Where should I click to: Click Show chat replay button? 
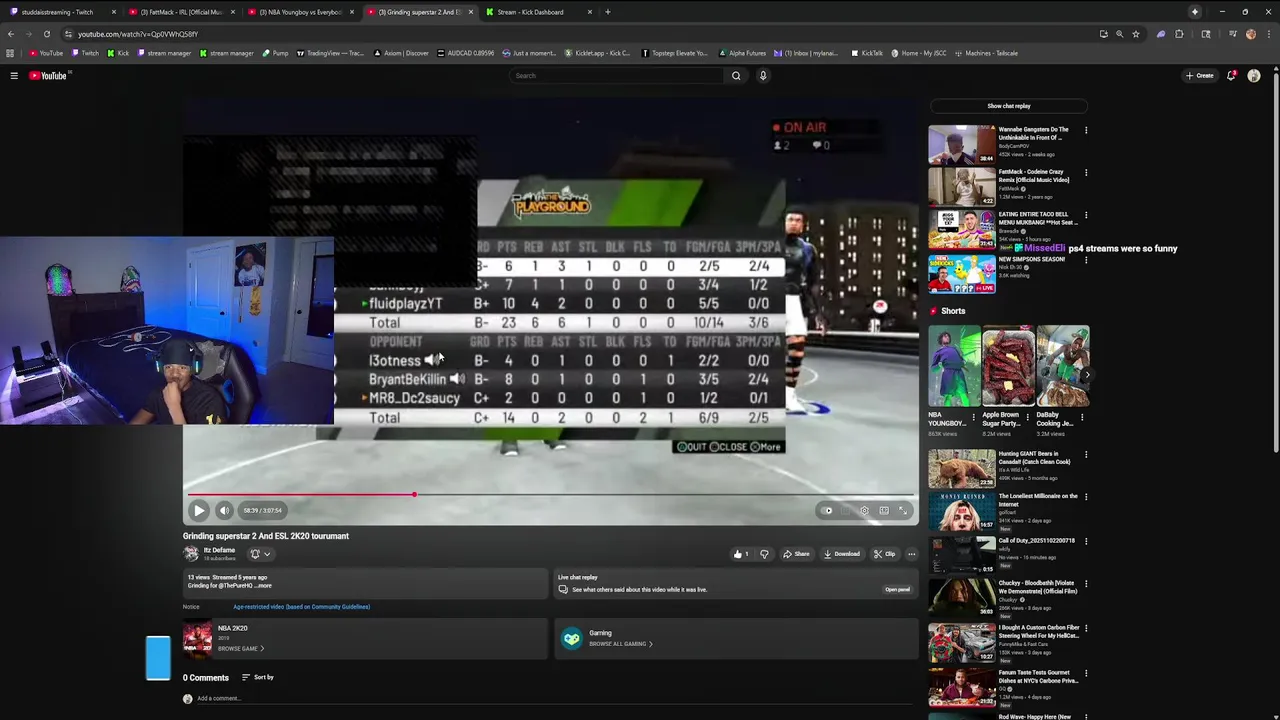(x=1009, y=106)
